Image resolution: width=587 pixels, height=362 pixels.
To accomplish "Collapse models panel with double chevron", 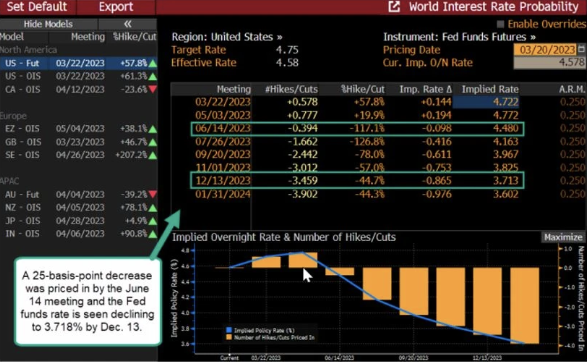I will pos(128,24).
